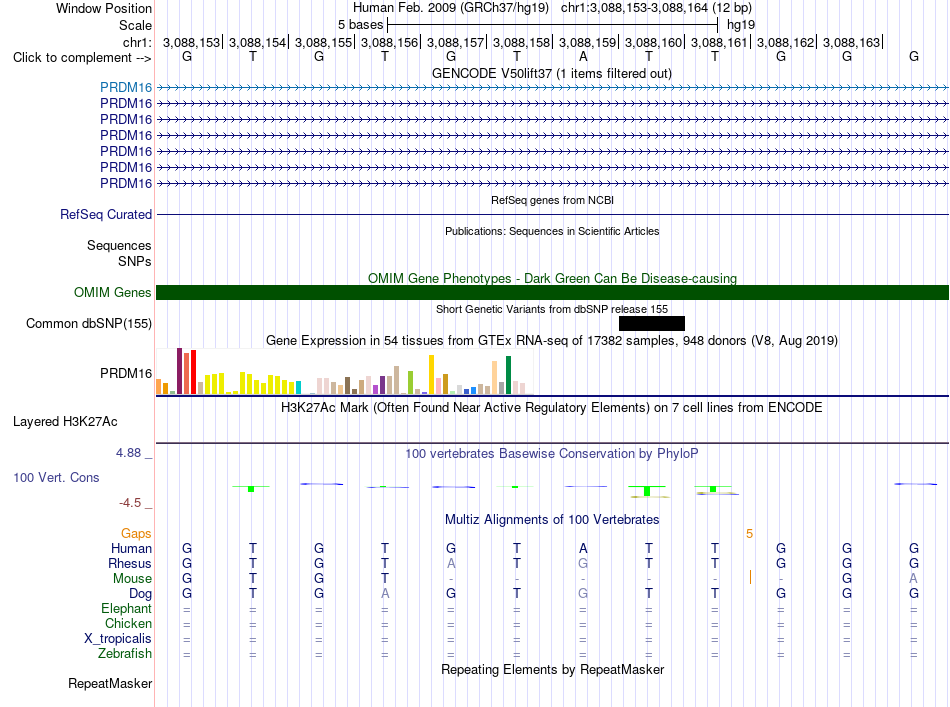Click the tallest maroon GTEx expression bar
This screenshot has height=707, width=950.
pyautogui.click(x=179, y=371)
